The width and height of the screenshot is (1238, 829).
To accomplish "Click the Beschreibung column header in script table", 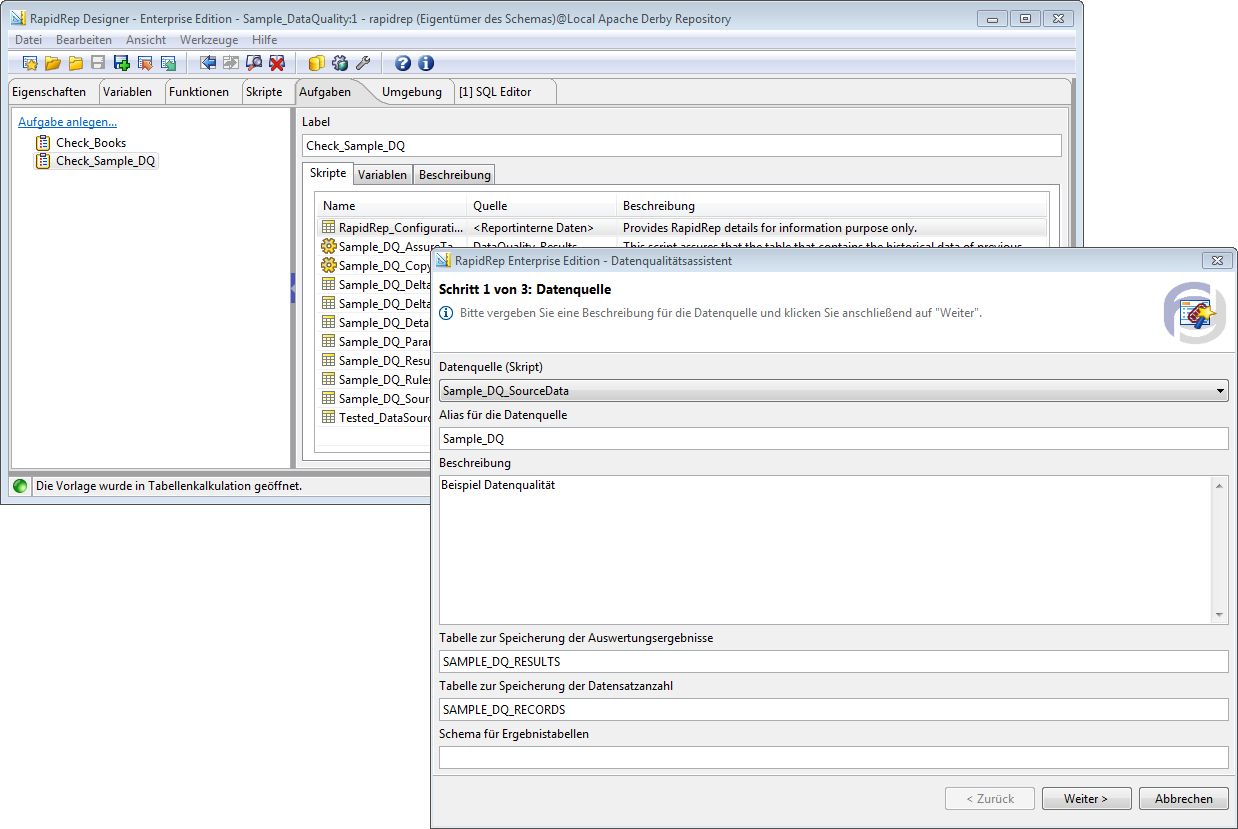I will [832, 206].
